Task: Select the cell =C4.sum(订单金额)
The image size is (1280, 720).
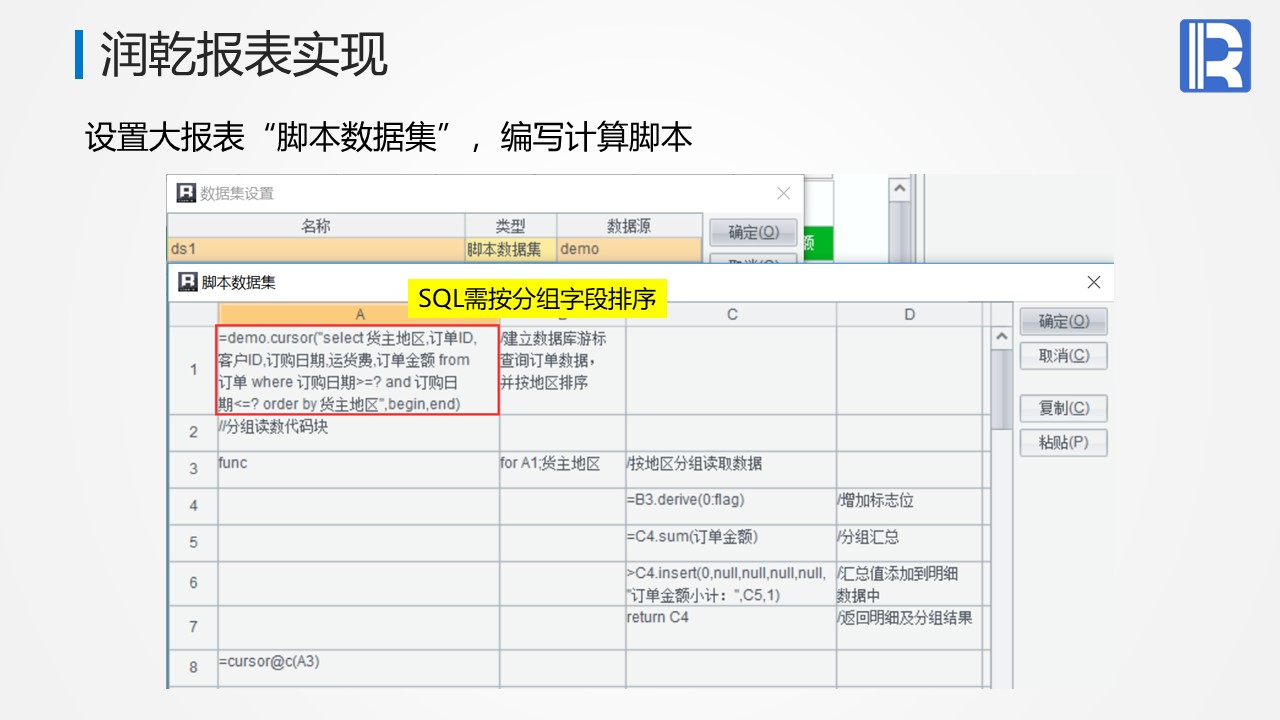Action: 732,543
